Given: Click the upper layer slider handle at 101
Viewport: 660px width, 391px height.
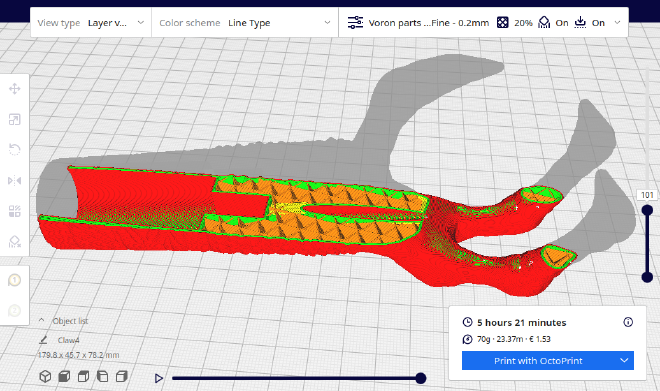Looking at the screenshot, I should tap(647, 210).
